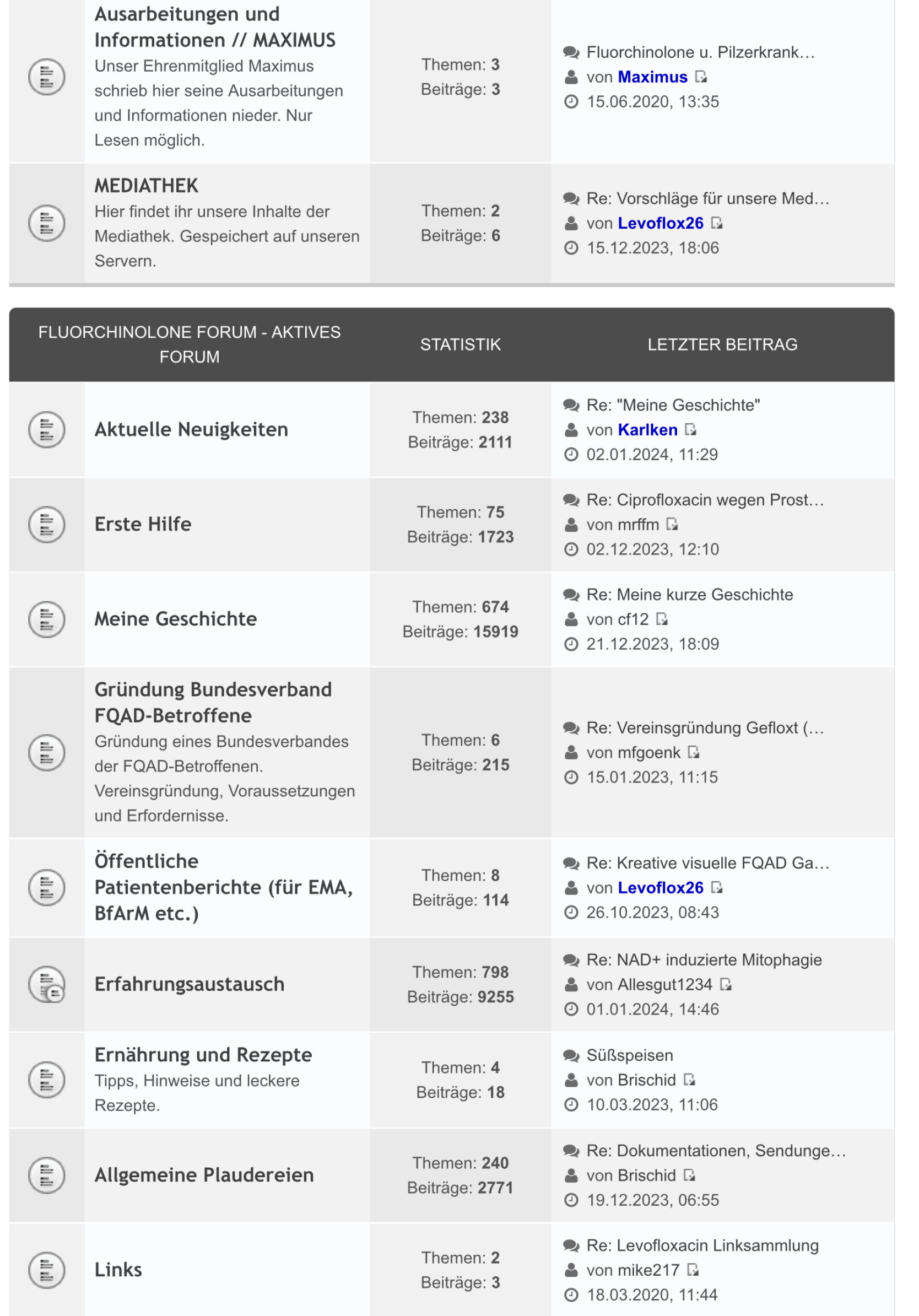Jump to latest post icon after Maximus
The height and width of the screenshot is (1316, 919).
tap(701, 76)
